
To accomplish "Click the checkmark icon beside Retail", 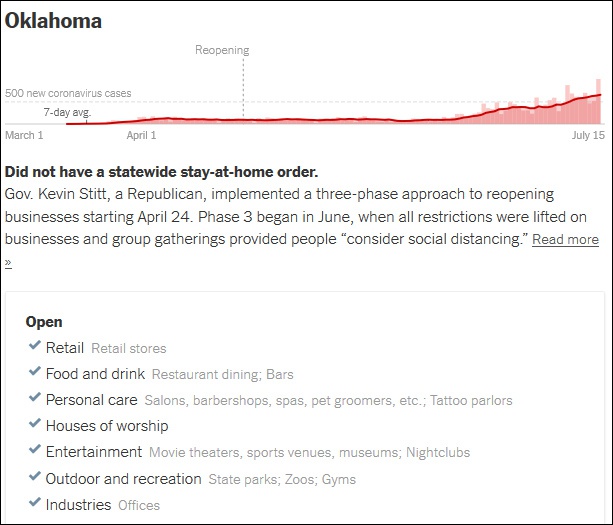I will pos(35,345).
